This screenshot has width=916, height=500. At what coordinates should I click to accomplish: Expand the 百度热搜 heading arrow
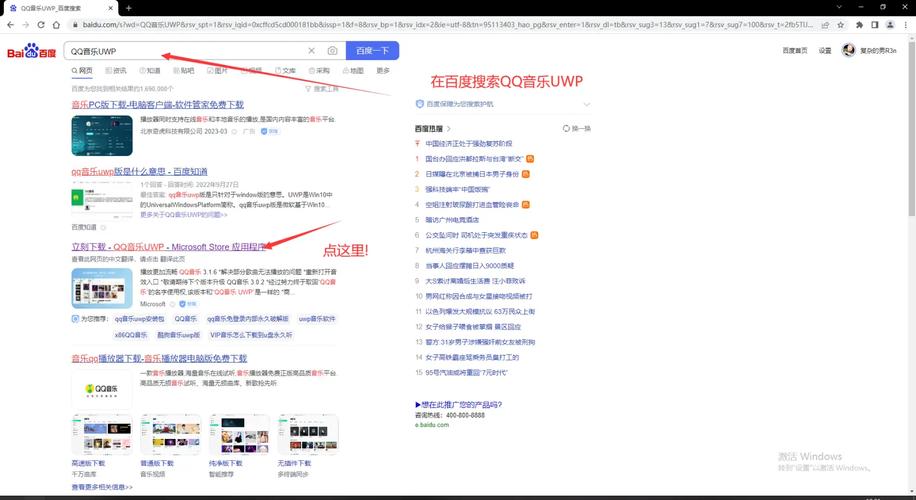(x=449, y=129)
